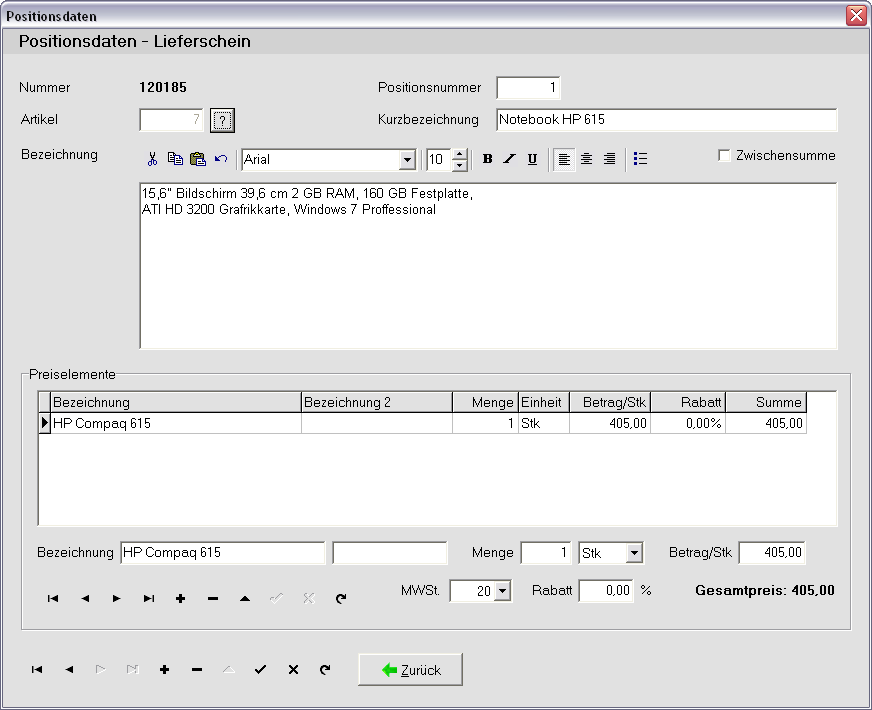Go to first Preiselemente record
872x710 pixels.
[53, 598]
